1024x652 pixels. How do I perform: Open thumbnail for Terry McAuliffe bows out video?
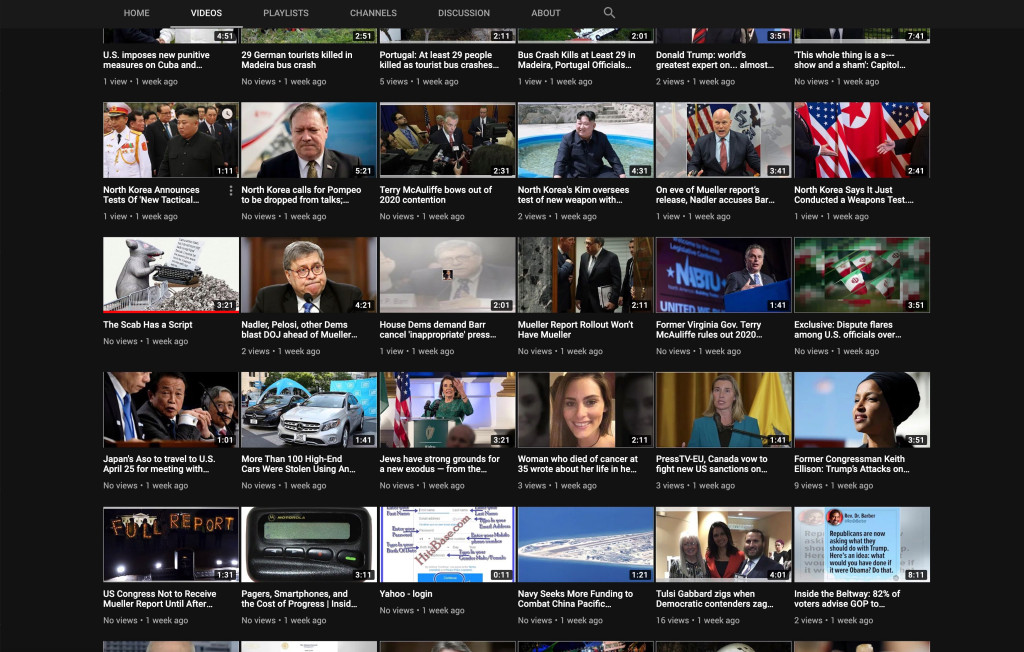[447, 140]
